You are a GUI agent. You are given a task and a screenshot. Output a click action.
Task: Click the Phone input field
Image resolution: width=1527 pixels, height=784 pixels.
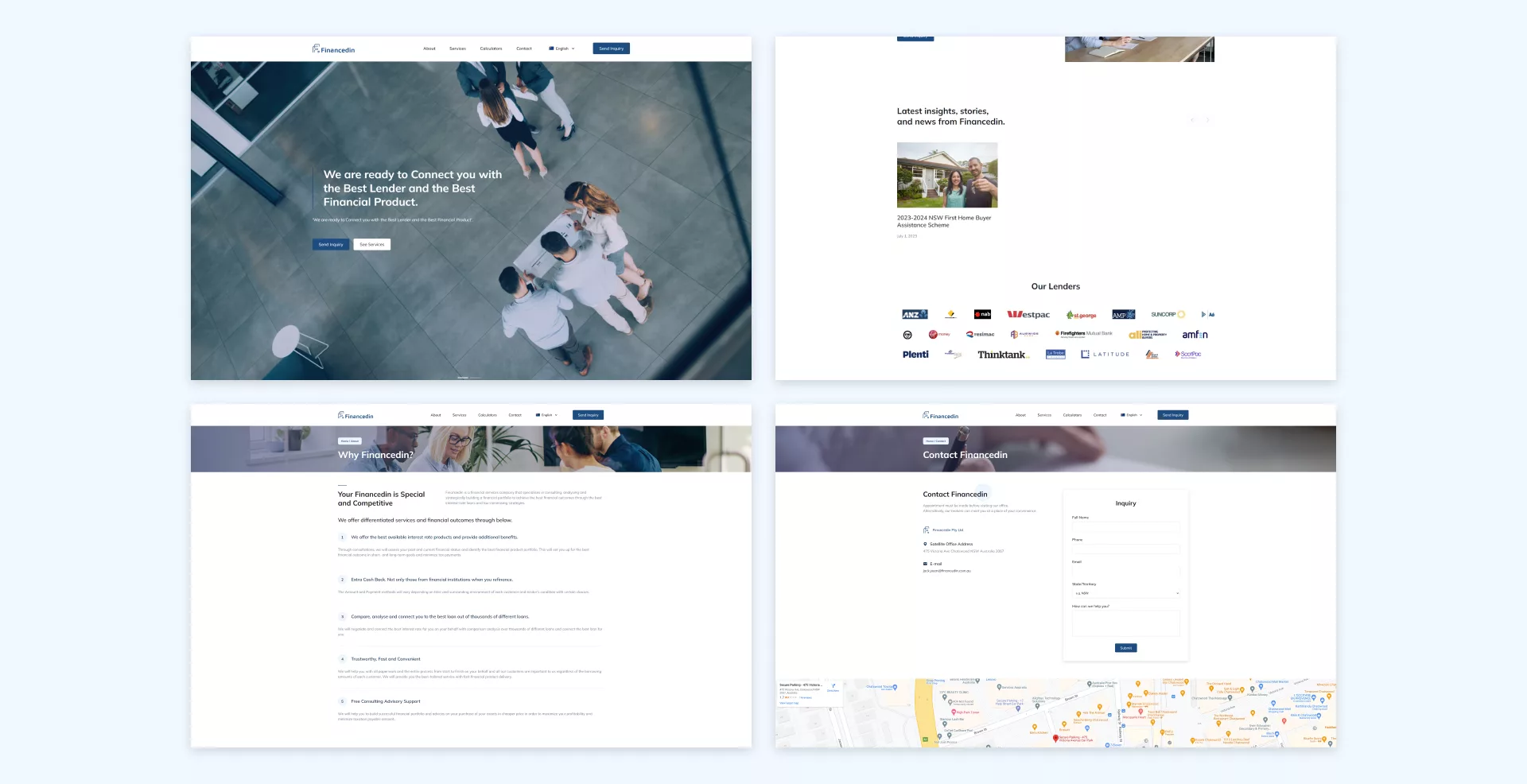(1125, 549)
